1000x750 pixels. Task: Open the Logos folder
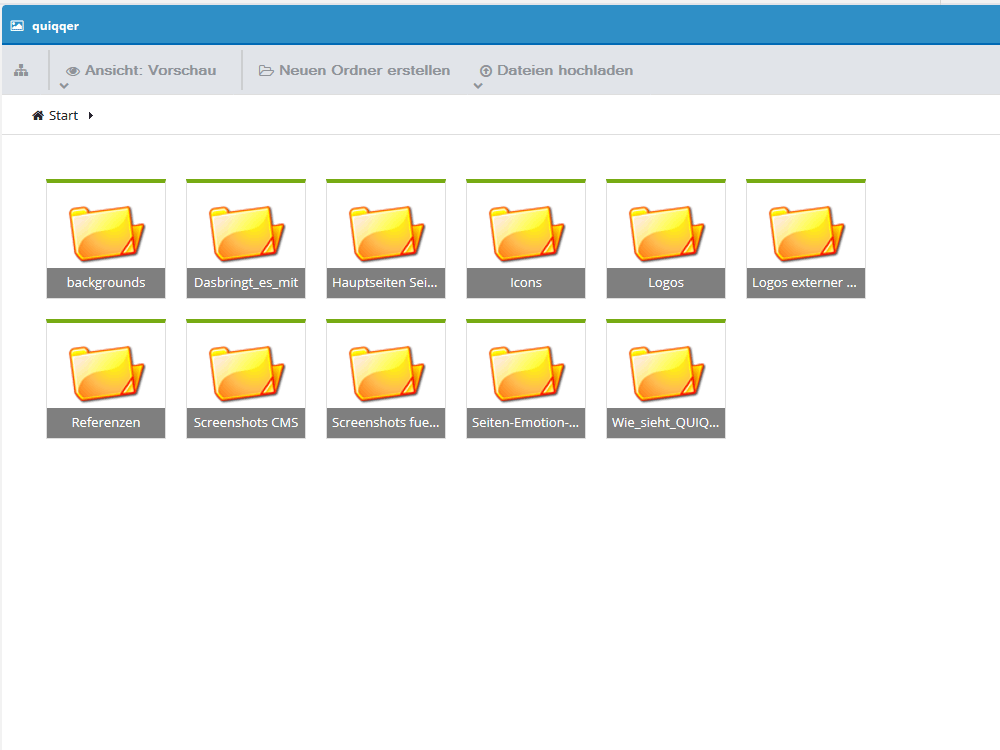coord(666,239)
